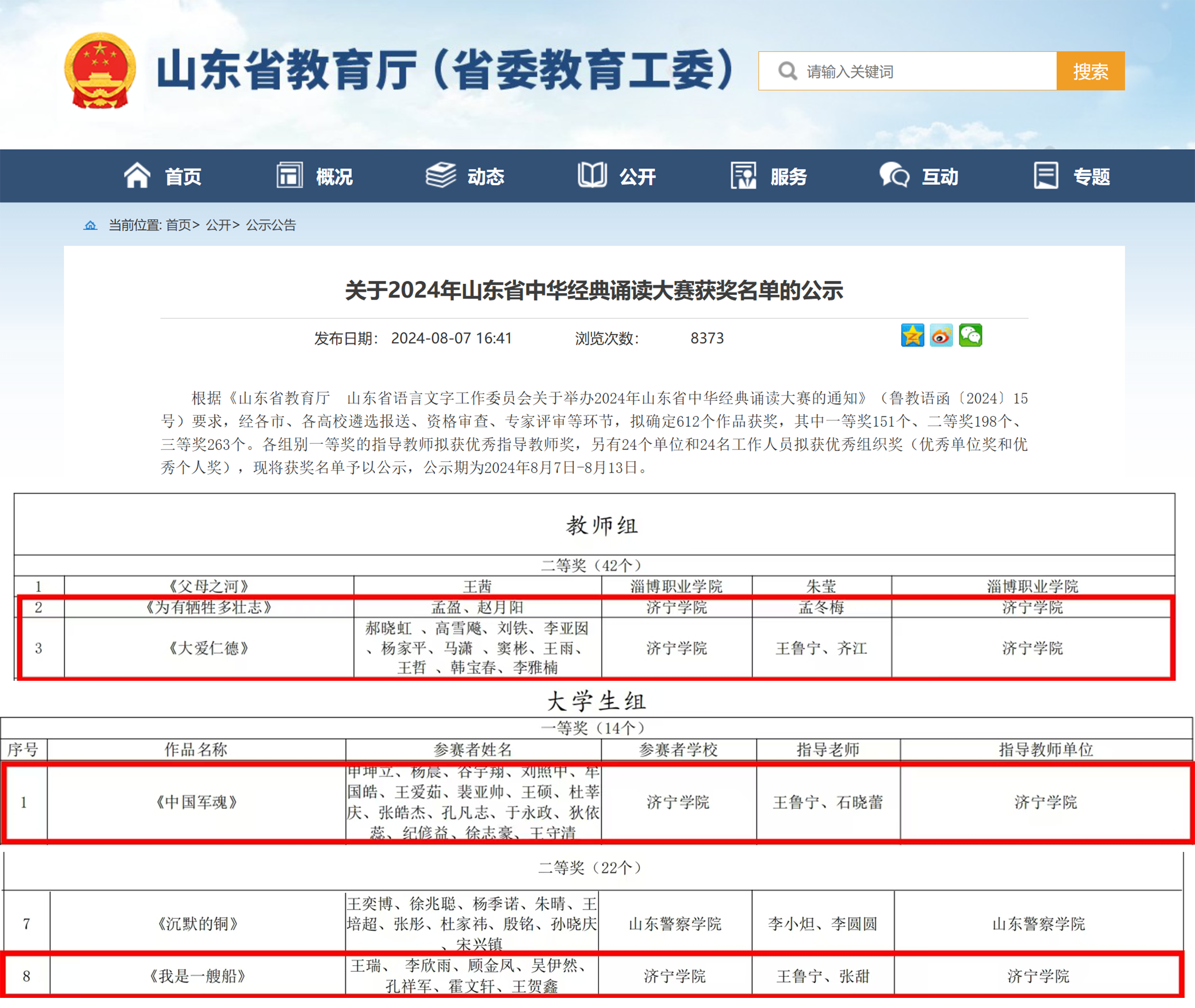The image size is (1195, 1008).
Task: Click the 概况 overview icon
Action: pyautogui.click(x=290, y=175)
